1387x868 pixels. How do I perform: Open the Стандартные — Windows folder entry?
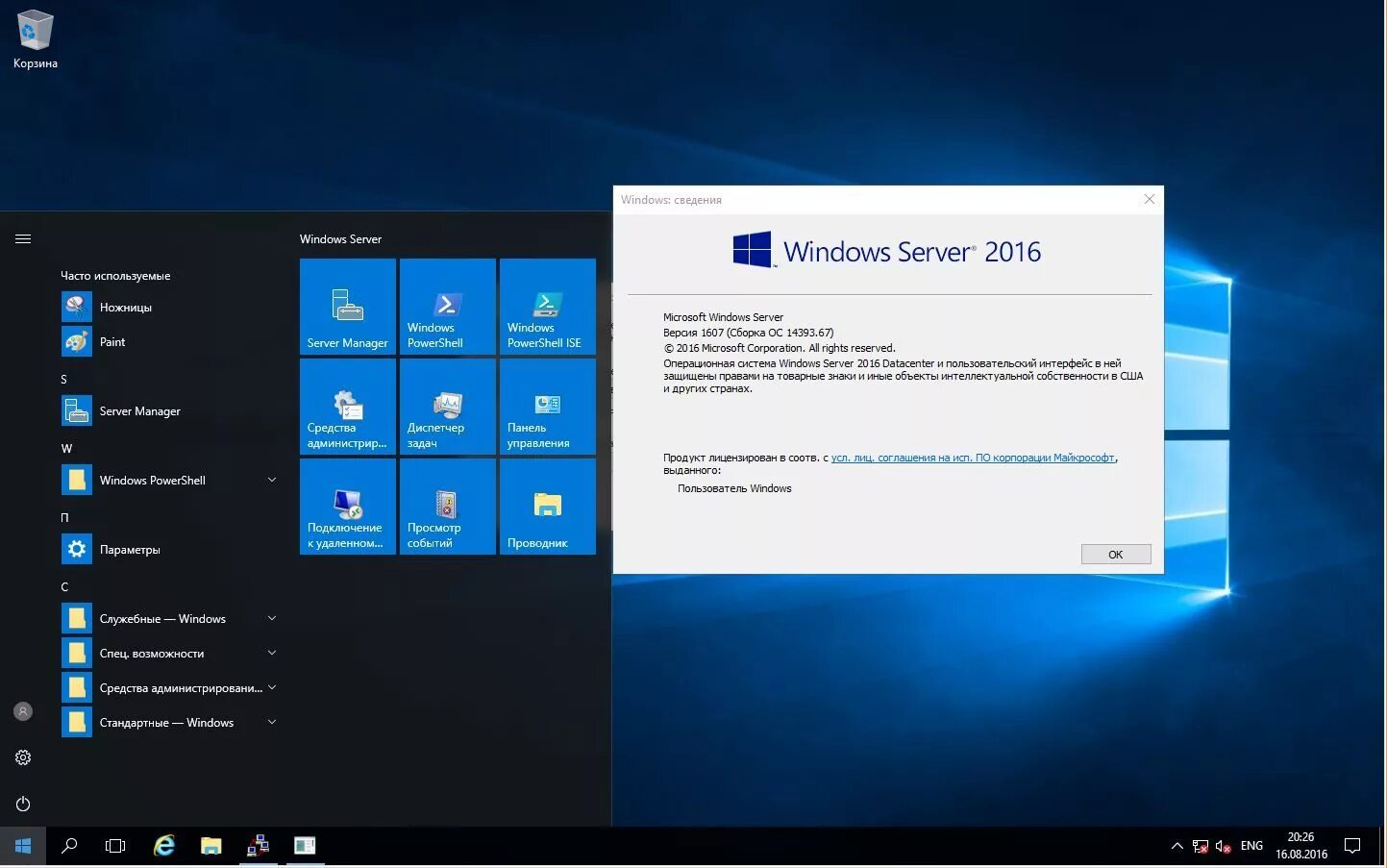pos(169,723)
